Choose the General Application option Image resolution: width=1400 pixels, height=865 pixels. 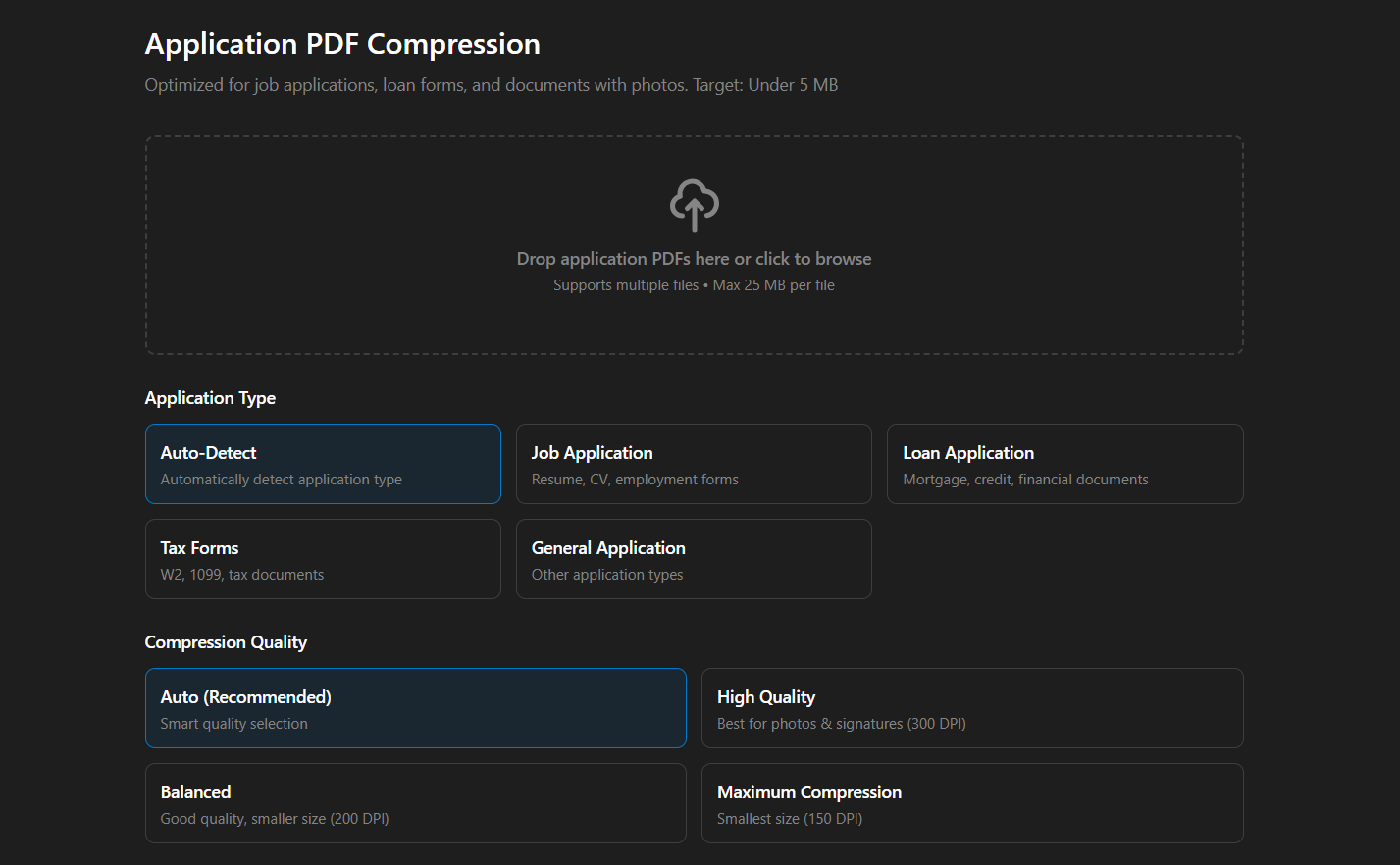pos(694,559)
